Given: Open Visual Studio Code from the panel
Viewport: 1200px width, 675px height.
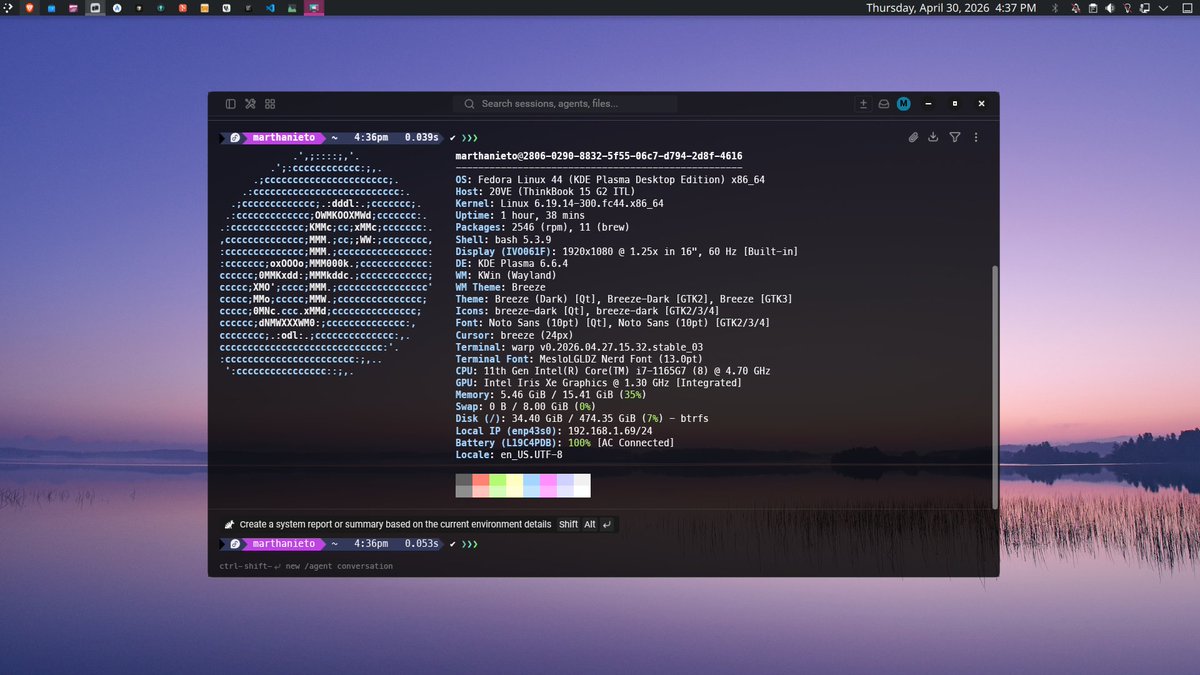Looking at the screenshot, I should (x=270, y=8).
